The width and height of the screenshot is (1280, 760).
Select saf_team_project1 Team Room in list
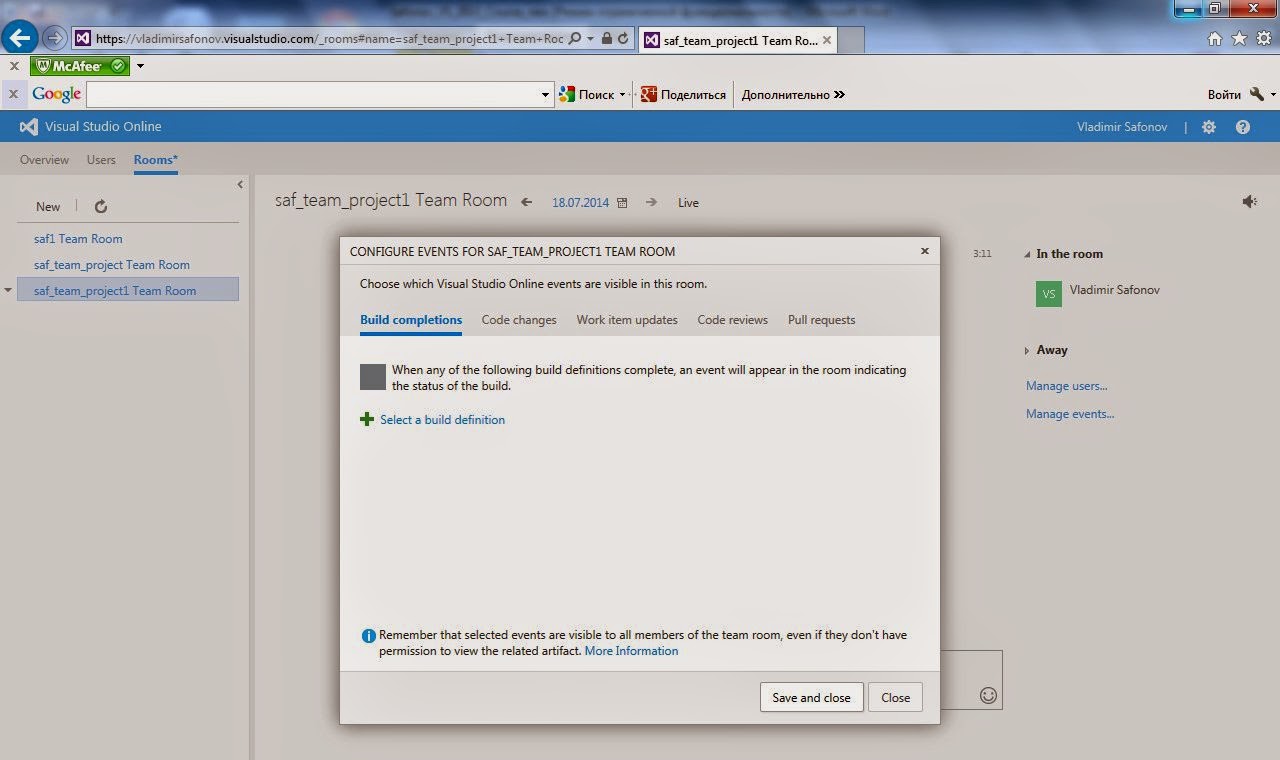[x=128, y=290]
